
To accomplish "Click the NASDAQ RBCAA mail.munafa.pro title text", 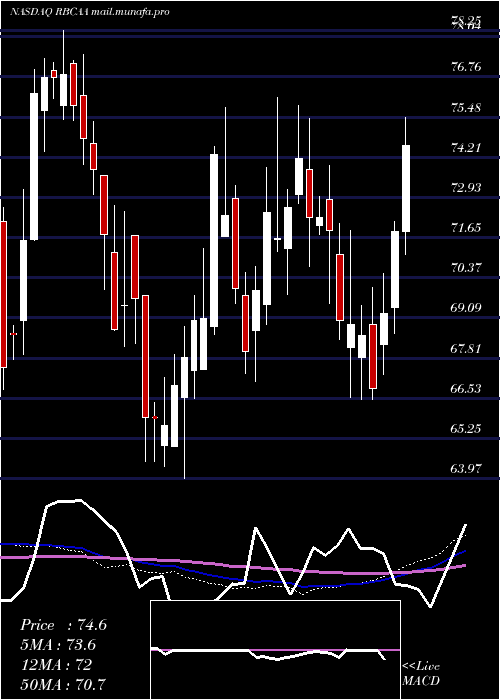I will pos(90,12).
